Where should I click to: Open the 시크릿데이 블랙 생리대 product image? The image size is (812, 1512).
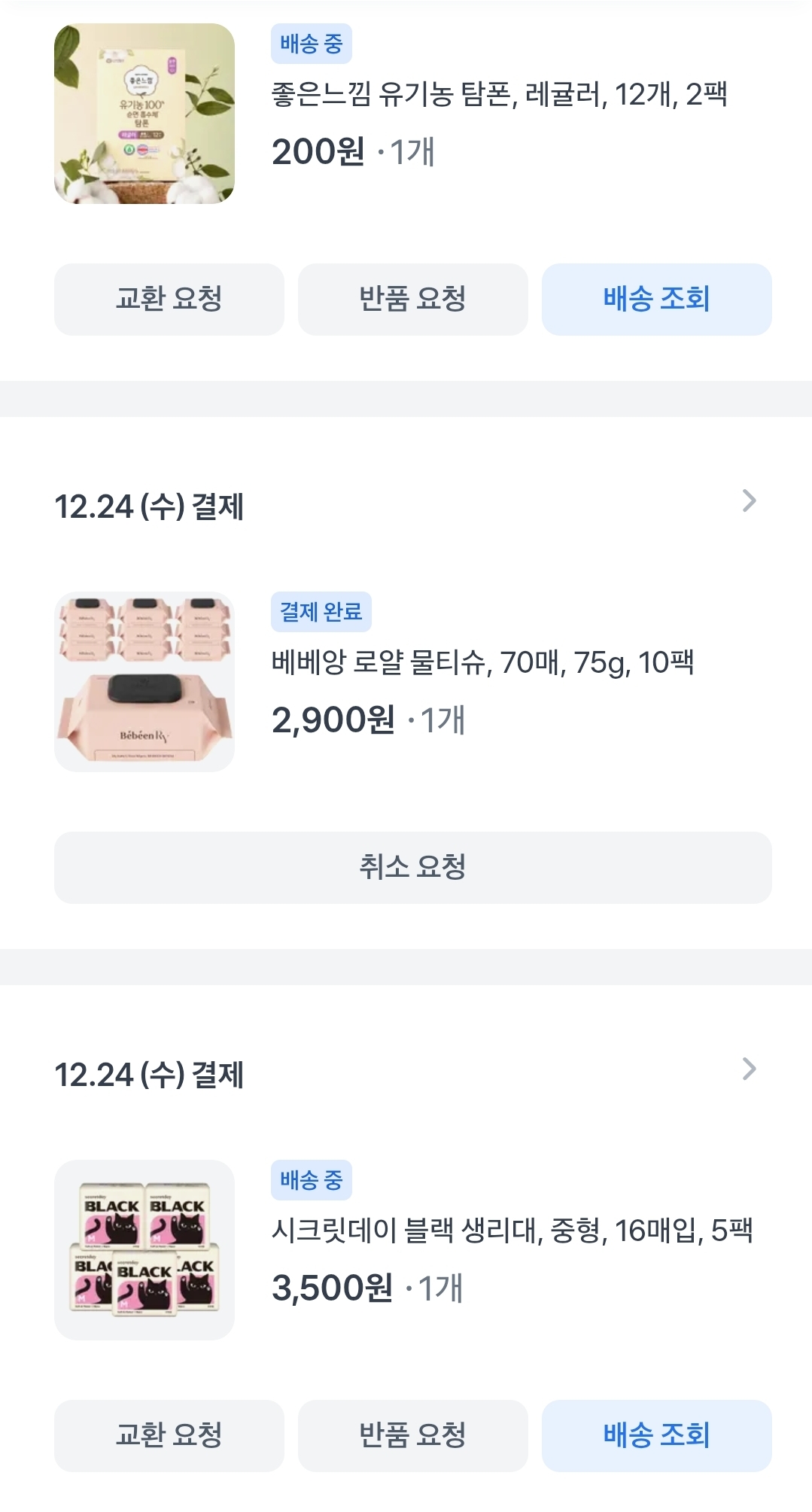point(144,1250)
